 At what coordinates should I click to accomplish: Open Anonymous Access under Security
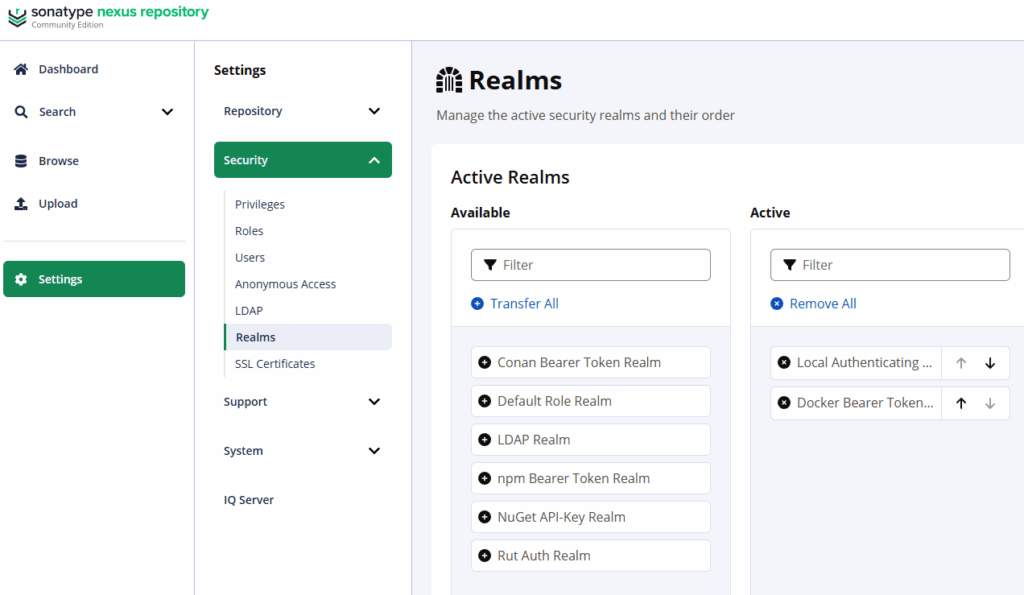285,284
